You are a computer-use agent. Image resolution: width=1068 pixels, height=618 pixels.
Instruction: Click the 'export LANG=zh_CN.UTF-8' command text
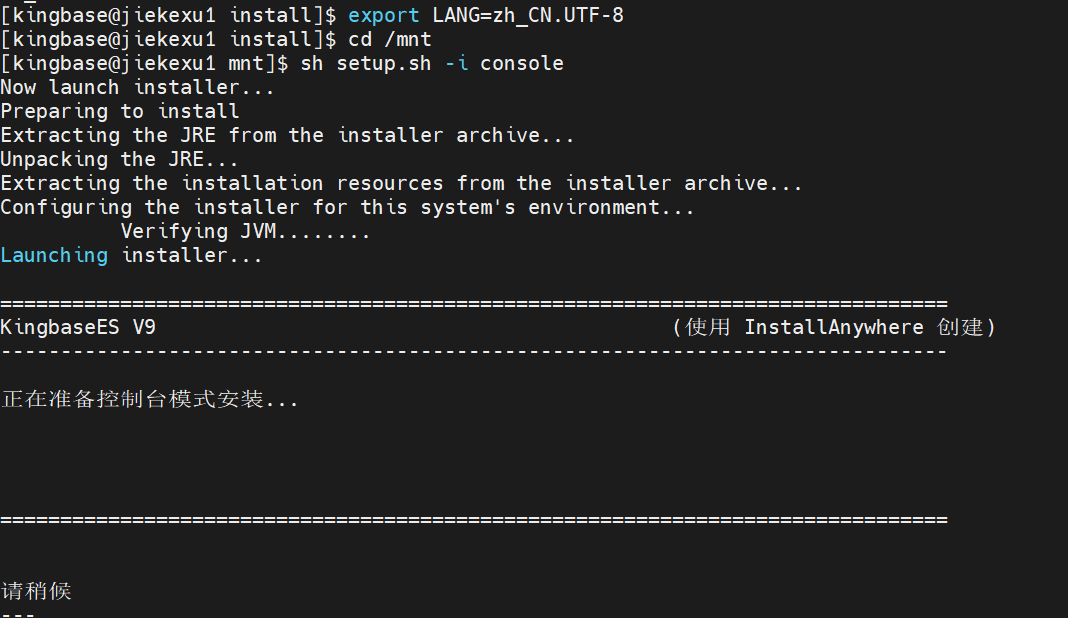[x=486, y=15]
